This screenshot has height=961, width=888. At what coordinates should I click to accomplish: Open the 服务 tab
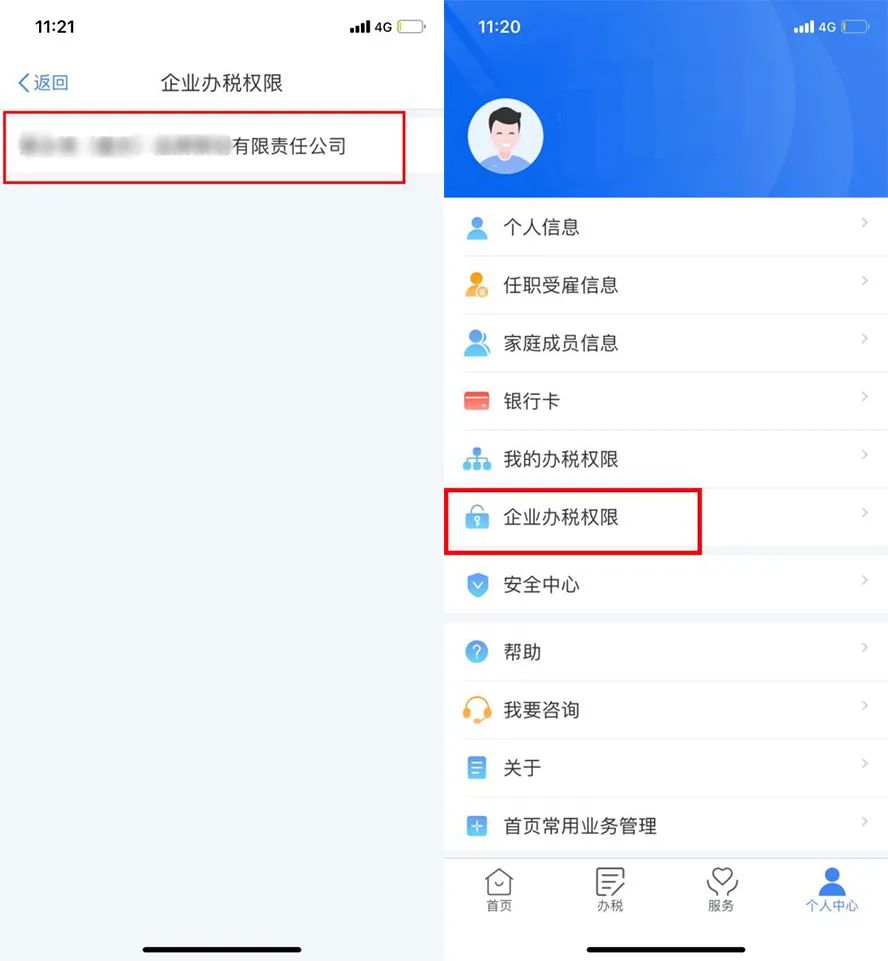point(721,890)
